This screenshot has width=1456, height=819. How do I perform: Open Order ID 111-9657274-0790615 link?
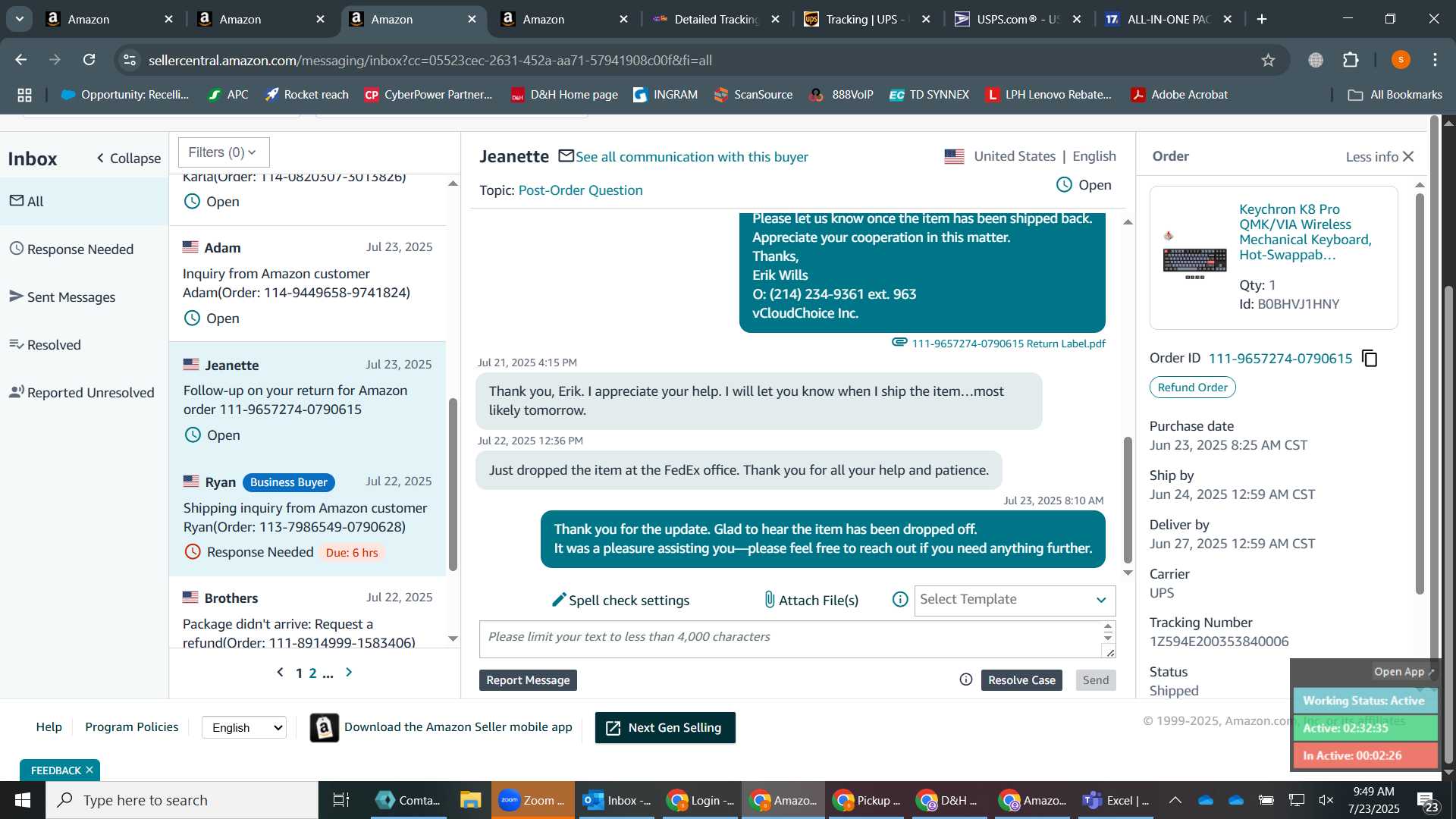pyautogui.click(x=1280, y=358)
